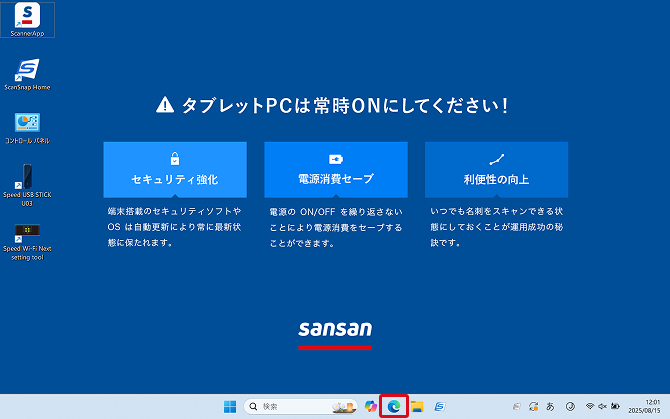Click the muted speaker volume icon

point(602,406)
